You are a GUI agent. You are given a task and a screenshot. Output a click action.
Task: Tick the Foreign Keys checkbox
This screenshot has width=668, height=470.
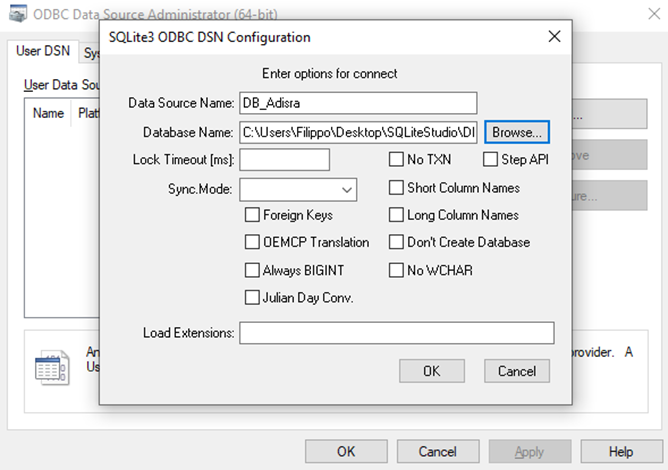pyautogui.click(x=252, y=215)
